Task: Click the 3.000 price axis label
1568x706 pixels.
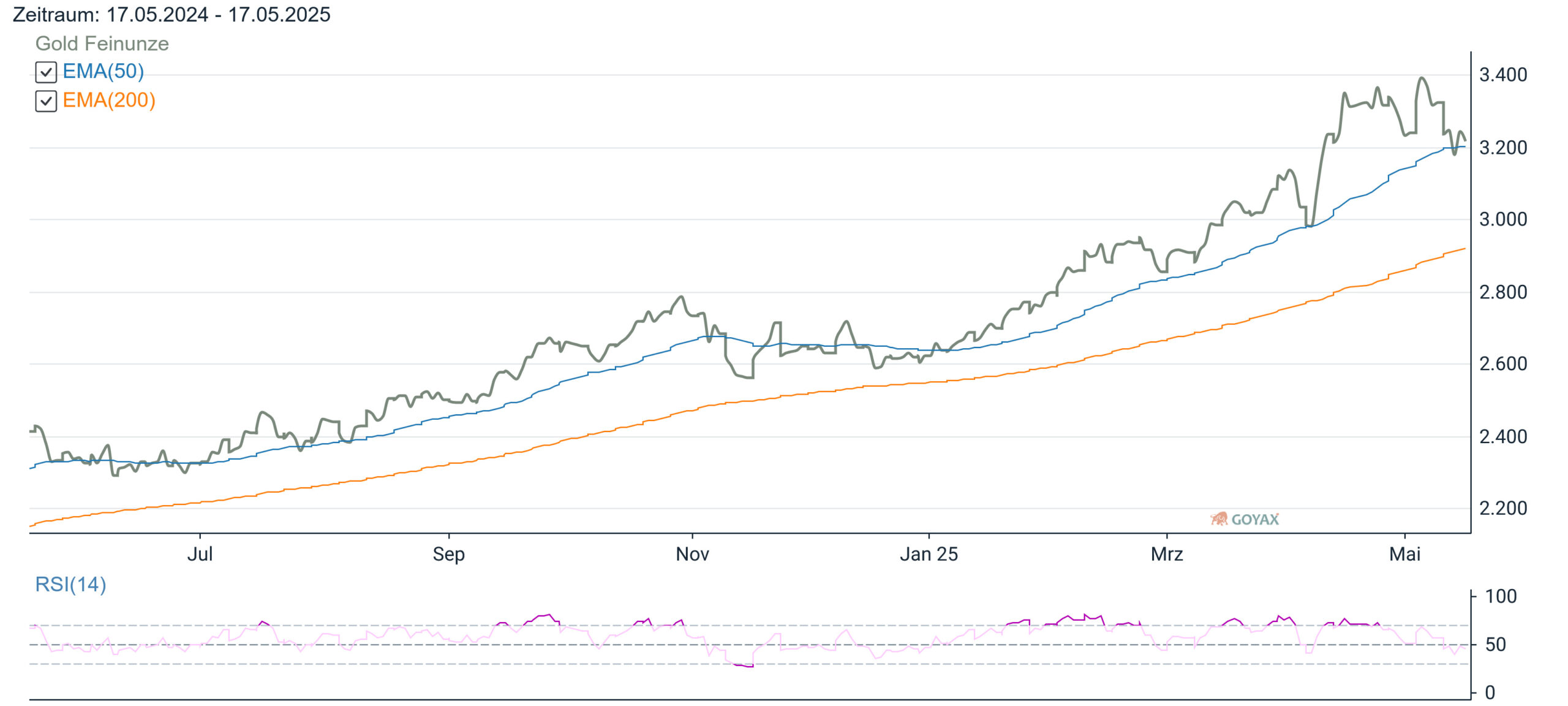Action: coord(1503,219)
